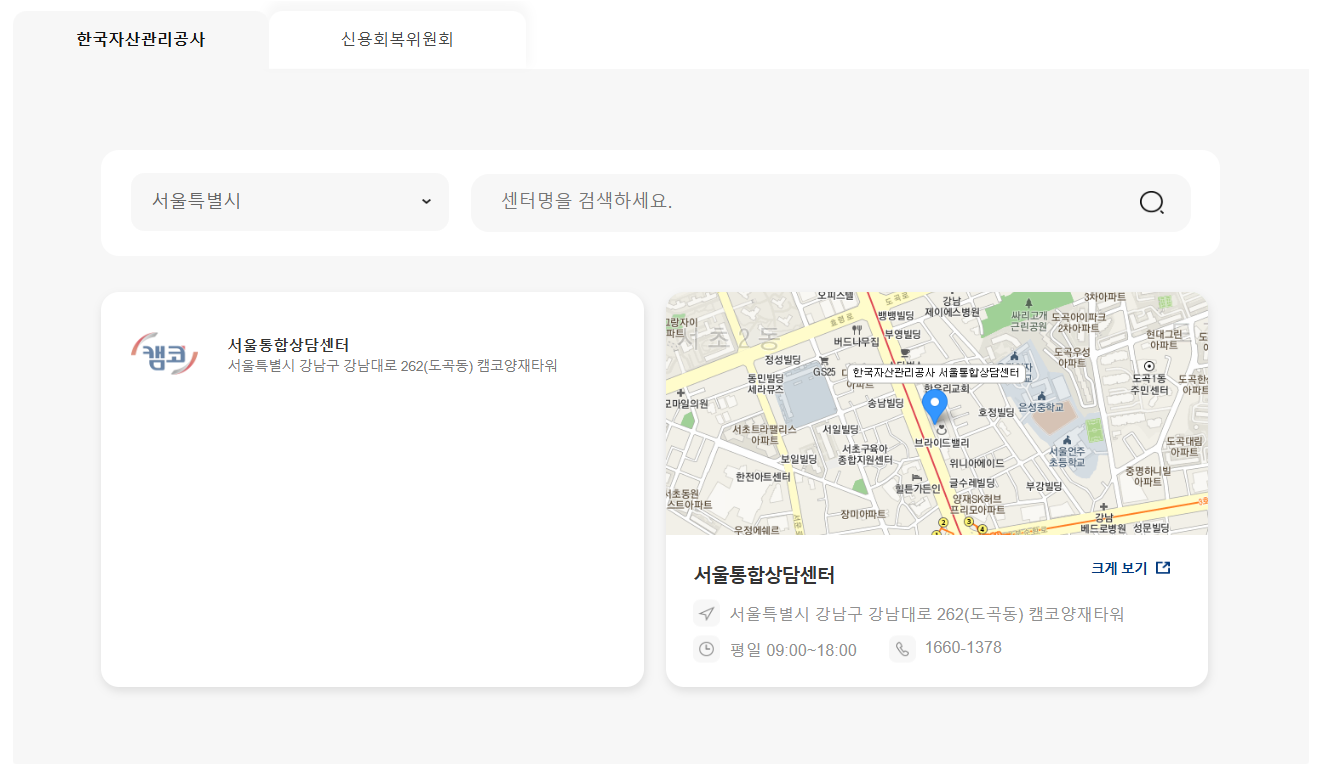Click the blue location pin on map
This screenshot has height=778, width=1325.
point(935,407)
